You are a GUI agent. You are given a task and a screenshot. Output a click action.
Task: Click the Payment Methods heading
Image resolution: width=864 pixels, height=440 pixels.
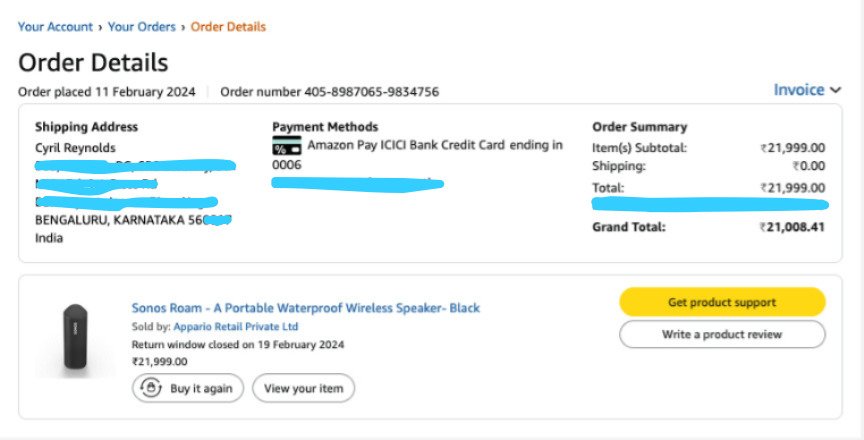pyautogui.click(x=325, y=127)
